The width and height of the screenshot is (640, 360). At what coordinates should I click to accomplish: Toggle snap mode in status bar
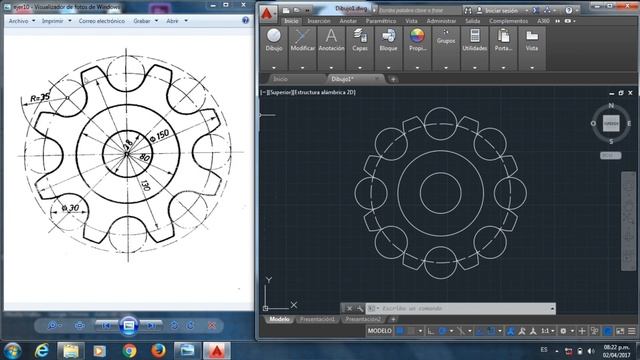(x=411, y=331)
